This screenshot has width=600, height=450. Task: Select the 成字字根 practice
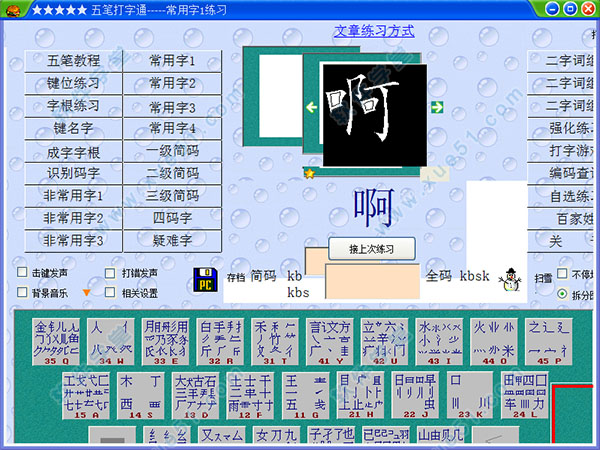73,151
